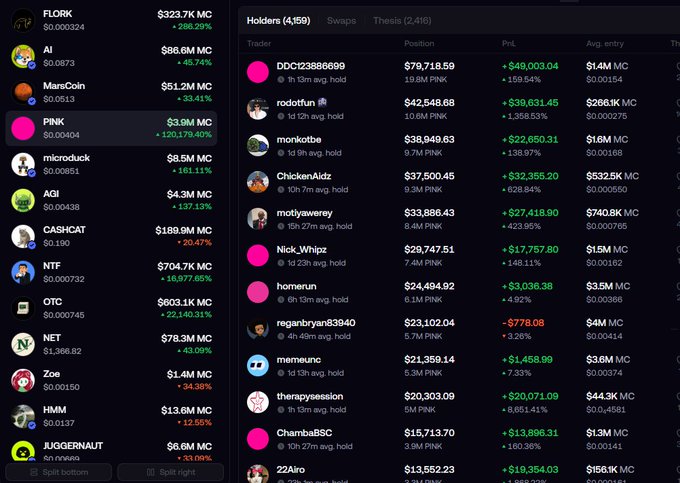Click the badge next to rodotfun name
The image size is (680, 483).
coord(322,103)
